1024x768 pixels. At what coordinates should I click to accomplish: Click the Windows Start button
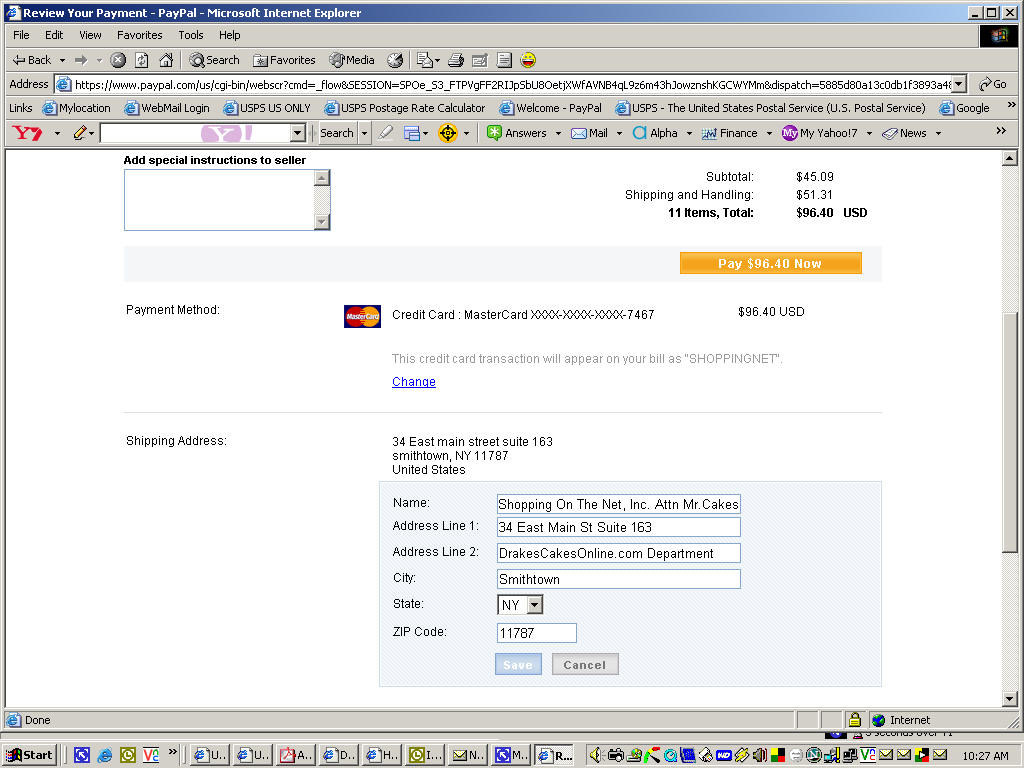tap(30, 755)
